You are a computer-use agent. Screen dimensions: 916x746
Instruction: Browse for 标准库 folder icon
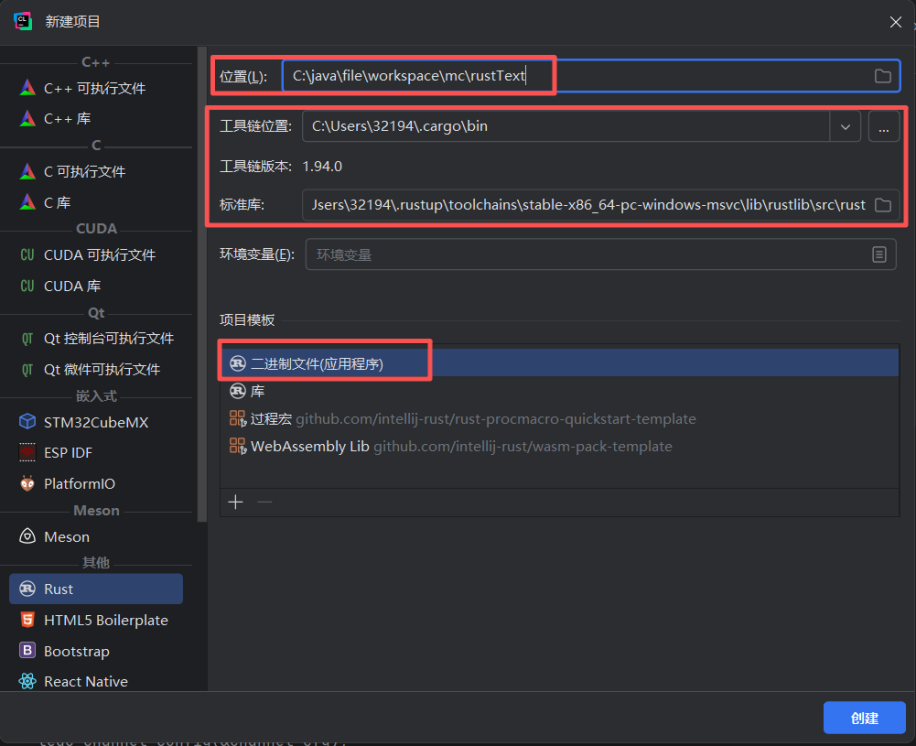coord(883,205)
